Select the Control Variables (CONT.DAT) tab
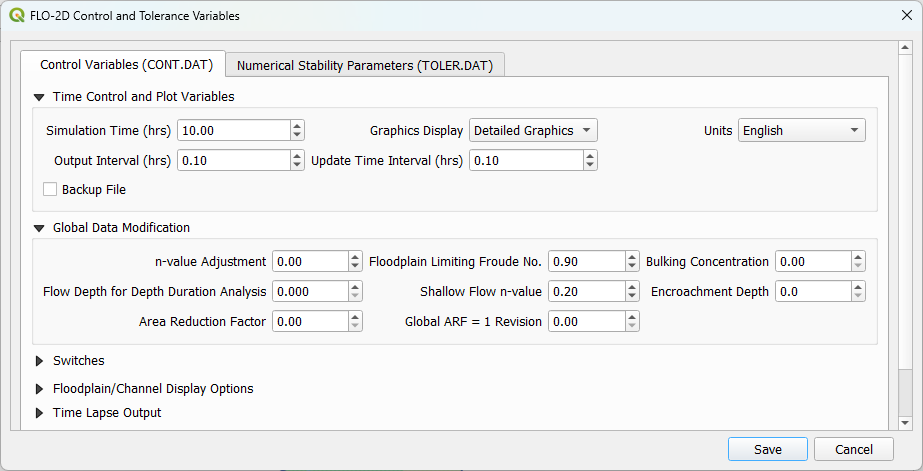923x471 pixels. point(126,65)
